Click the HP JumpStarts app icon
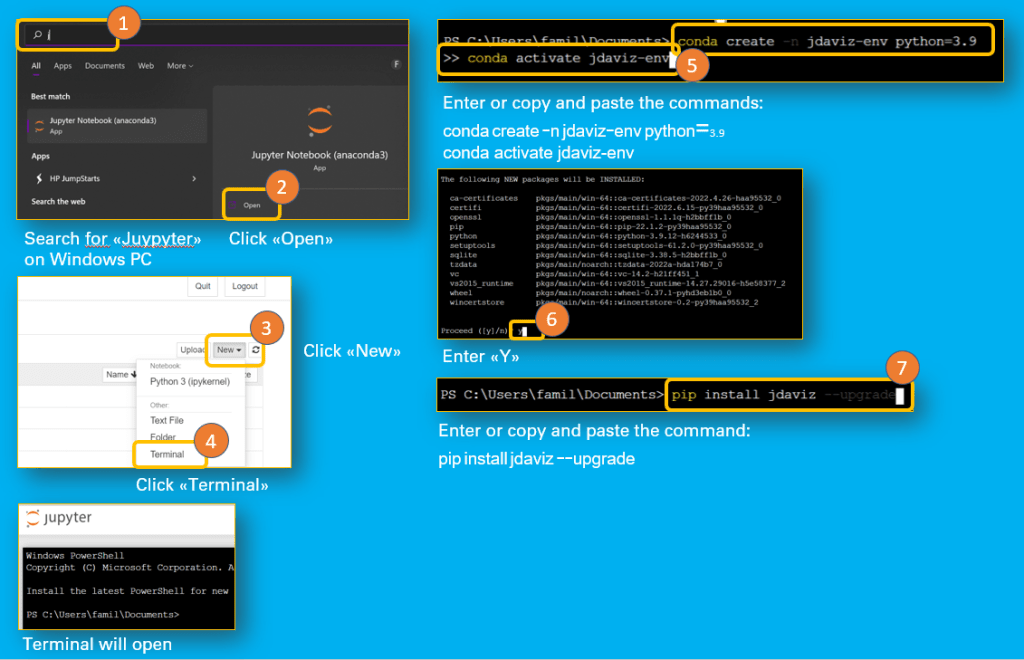 click(x=39, y=178)
